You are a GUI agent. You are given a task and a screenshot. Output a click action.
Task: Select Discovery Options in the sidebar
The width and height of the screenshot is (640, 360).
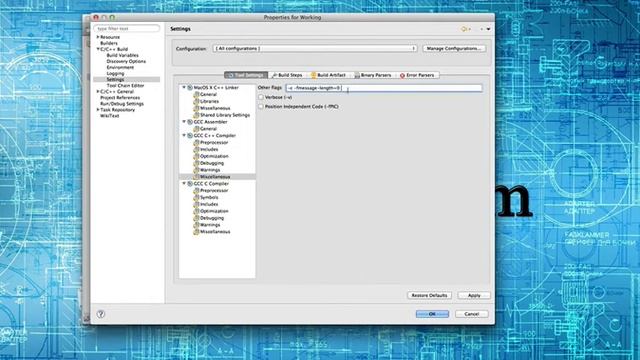click(x=126, y=61)
